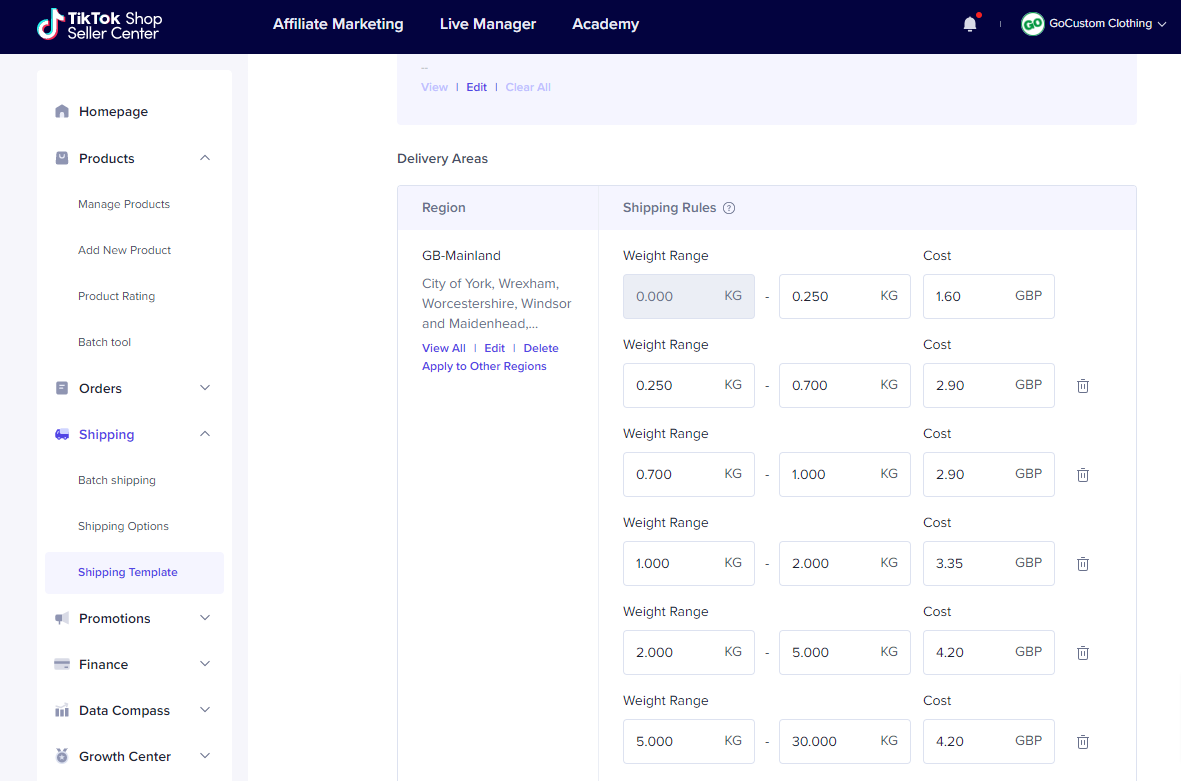
Task: Click the 3.35 GBP cost field
Action: coord(988,563)
